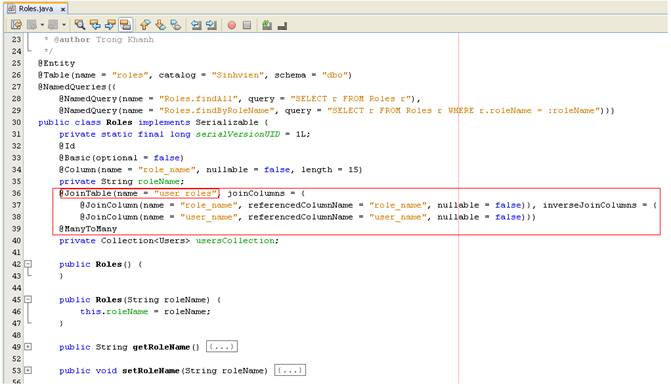Click the Toggle Bookmark icon
Image resolution: width=671 pixels, height=387 pixels.
click(175, 25)
